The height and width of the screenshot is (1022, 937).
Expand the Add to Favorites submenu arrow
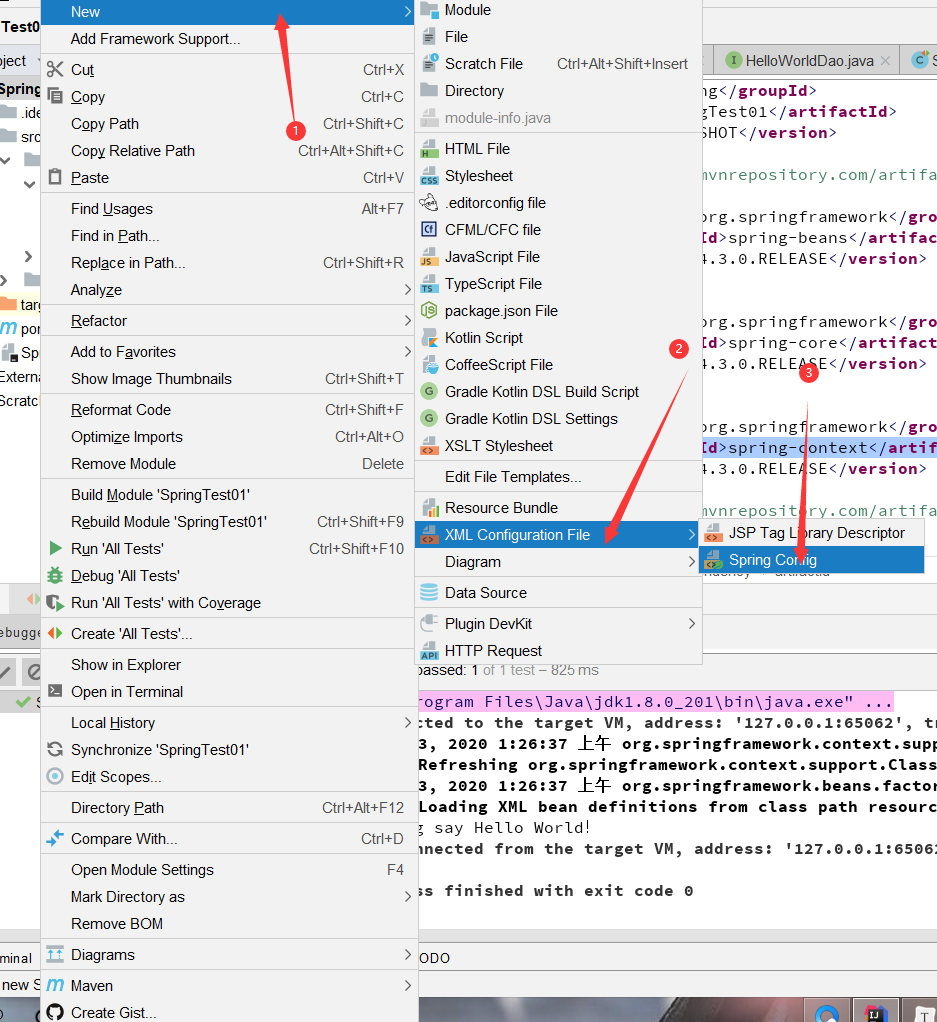[407, 351]
